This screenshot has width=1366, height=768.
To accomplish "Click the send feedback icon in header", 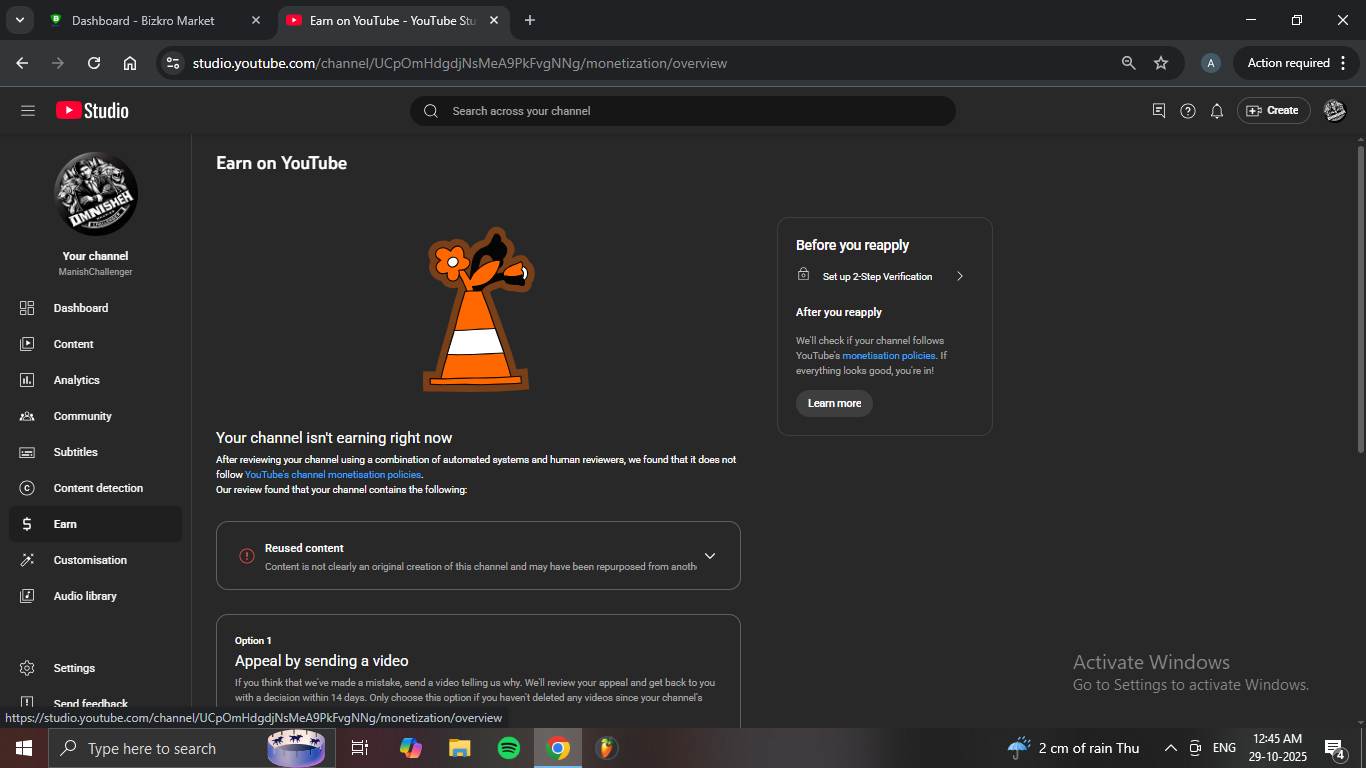I will click(1158, 111).
